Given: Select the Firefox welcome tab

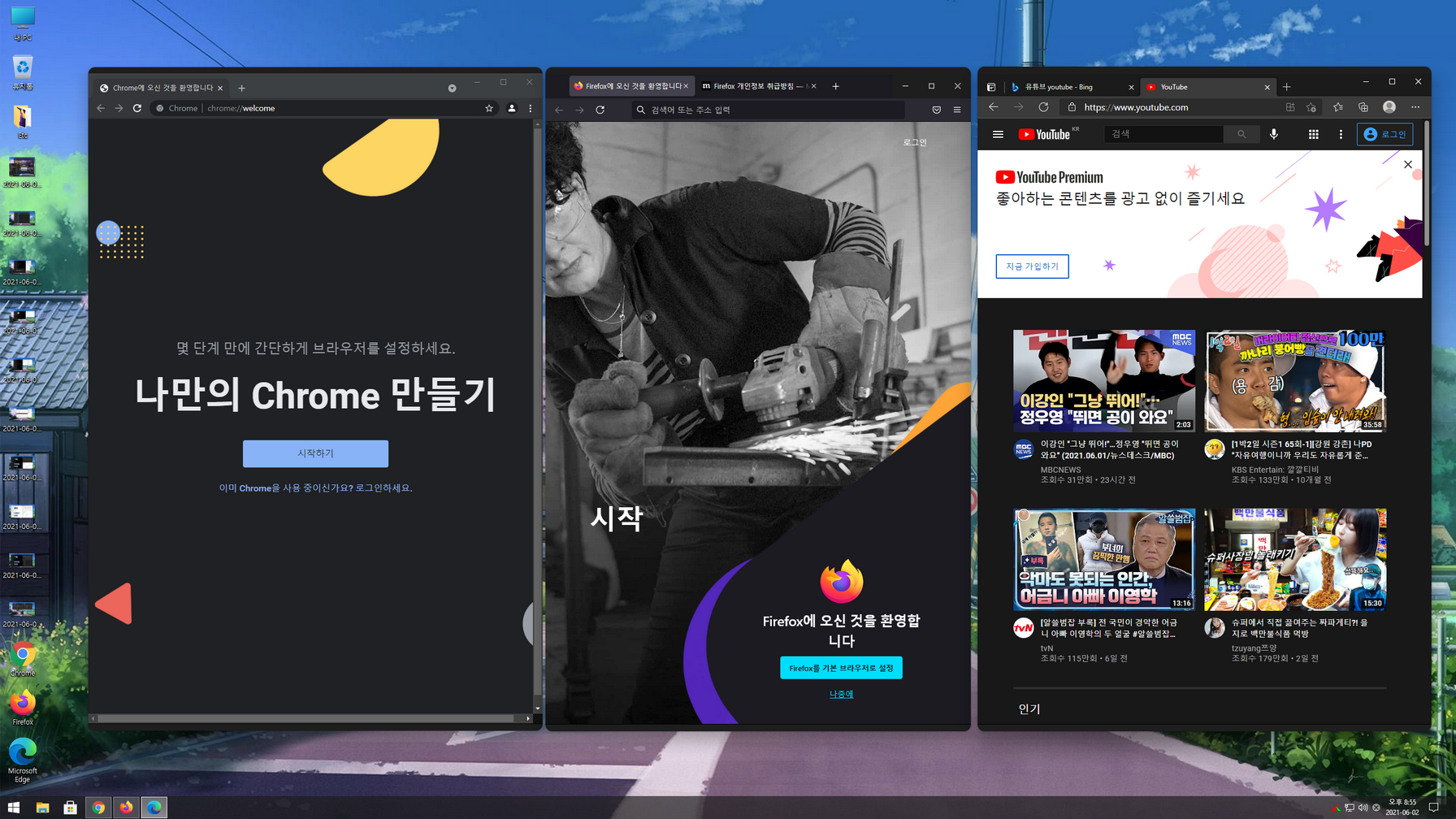Looking at the screenshot, I should point(630,86).
